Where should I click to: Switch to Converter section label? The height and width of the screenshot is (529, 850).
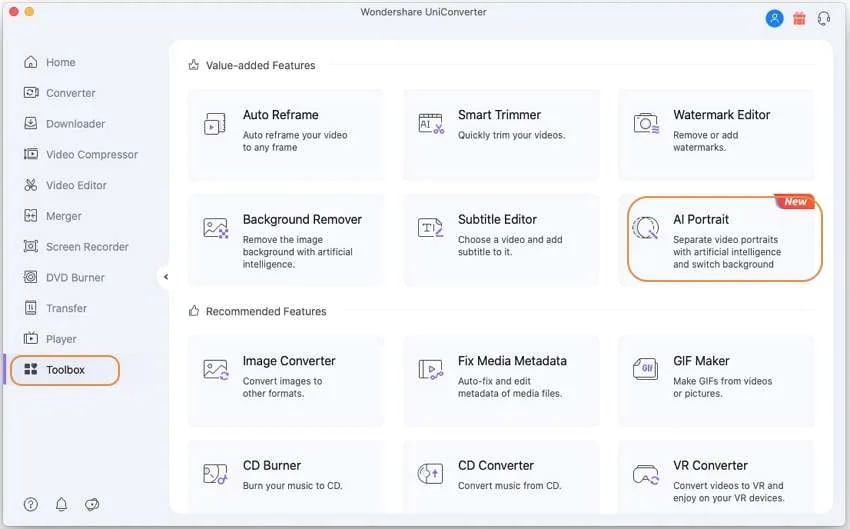pos(70,93)
